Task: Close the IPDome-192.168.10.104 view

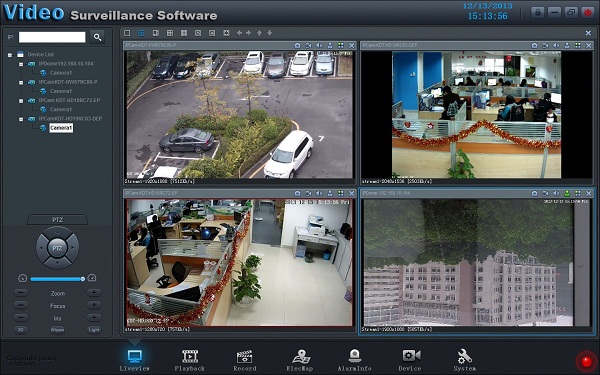Action: point(589,194)
